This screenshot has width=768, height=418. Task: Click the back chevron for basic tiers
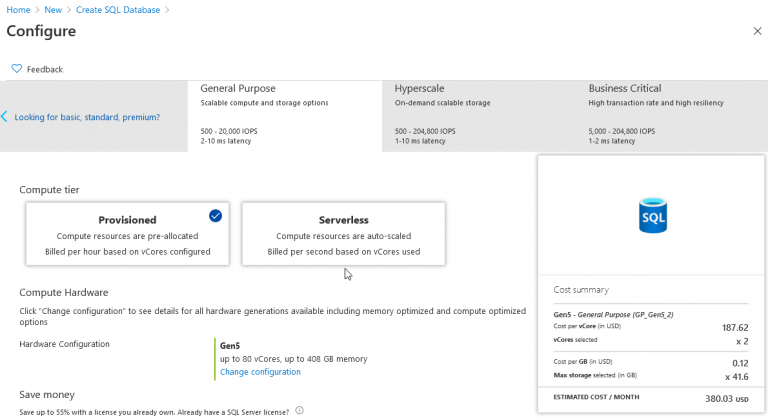tap(5, 116)
